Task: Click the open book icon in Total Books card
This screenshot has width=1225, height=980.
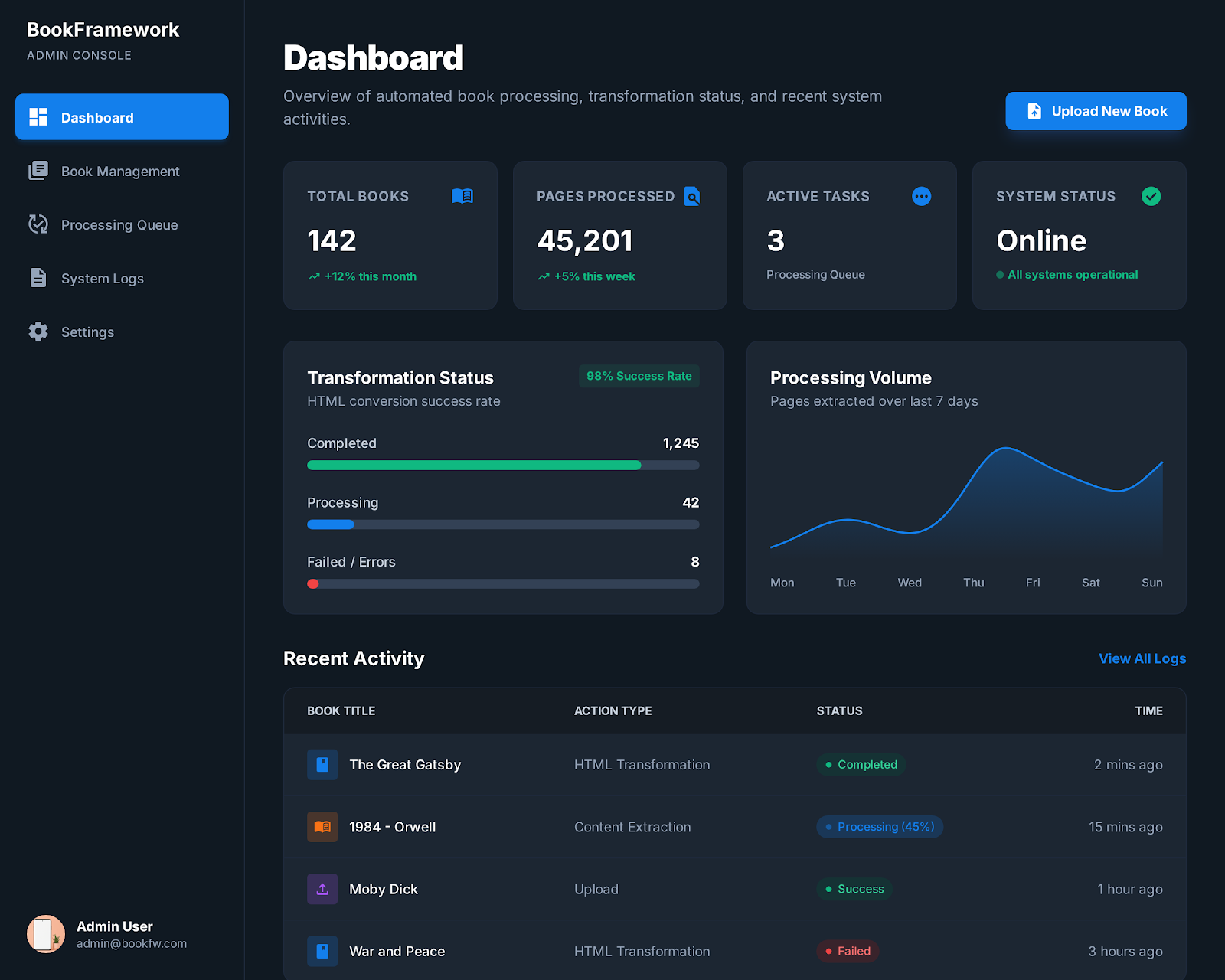Action: 462,196
